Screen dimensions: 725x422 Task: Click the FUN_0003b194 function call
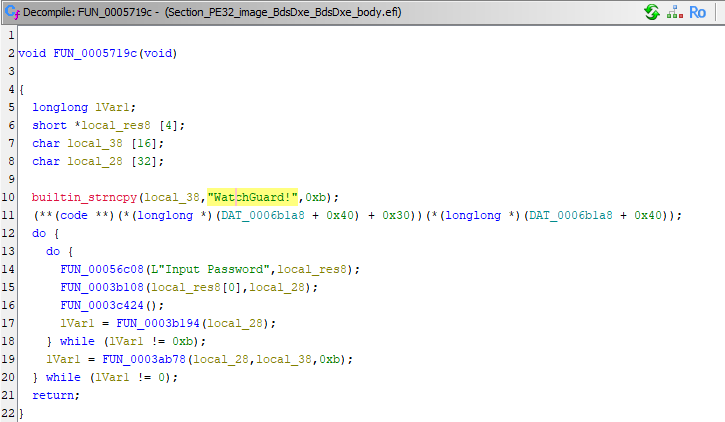tap(158, 324)
